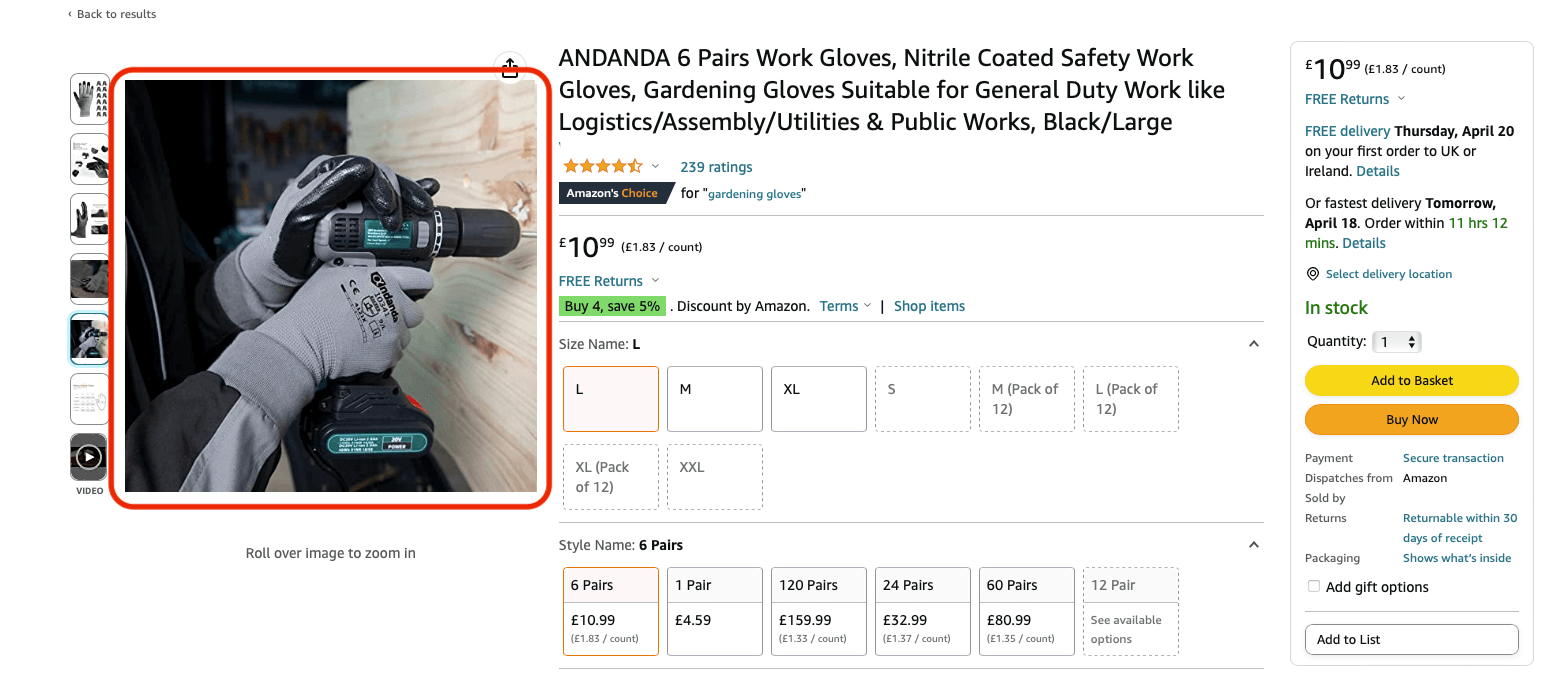The image size is (1559, 676).
Task: View the fourth product thumbnail
Action: 89,278
